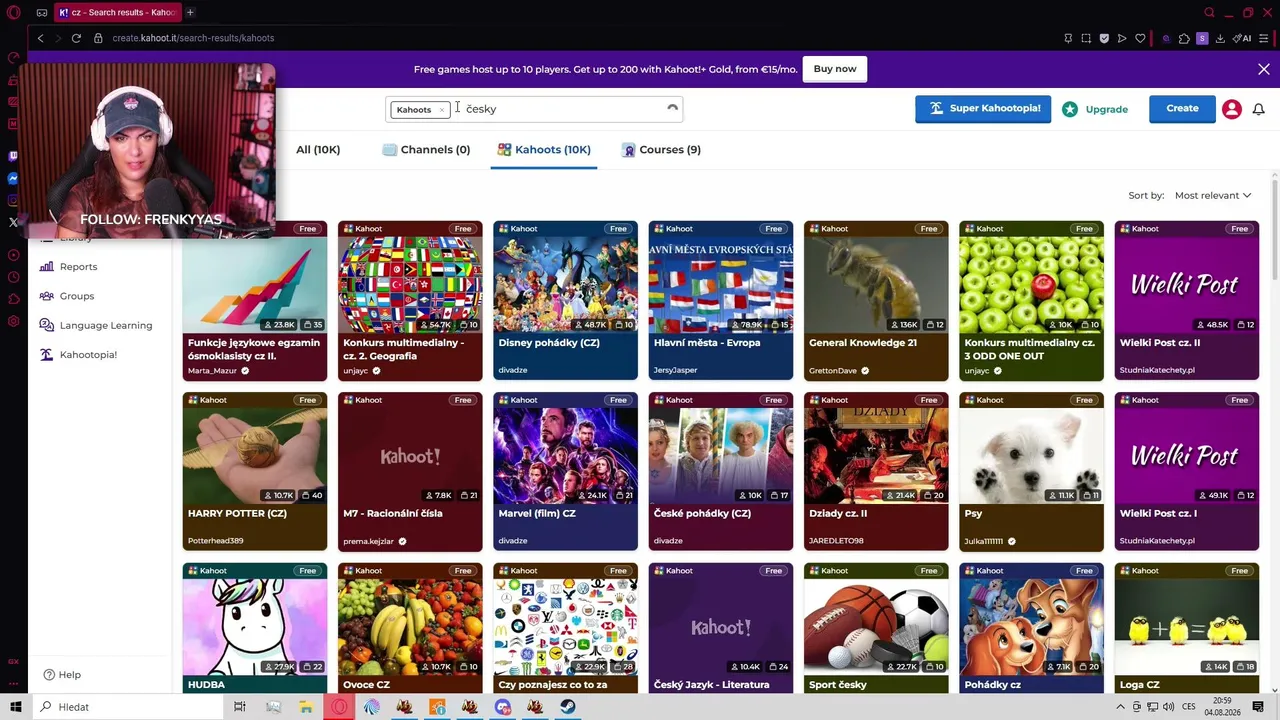Viewport: 1280px width, 720px height.
Task: Open the green apples ODD ONE OUT thumbnail
Action: [1031, 285]
